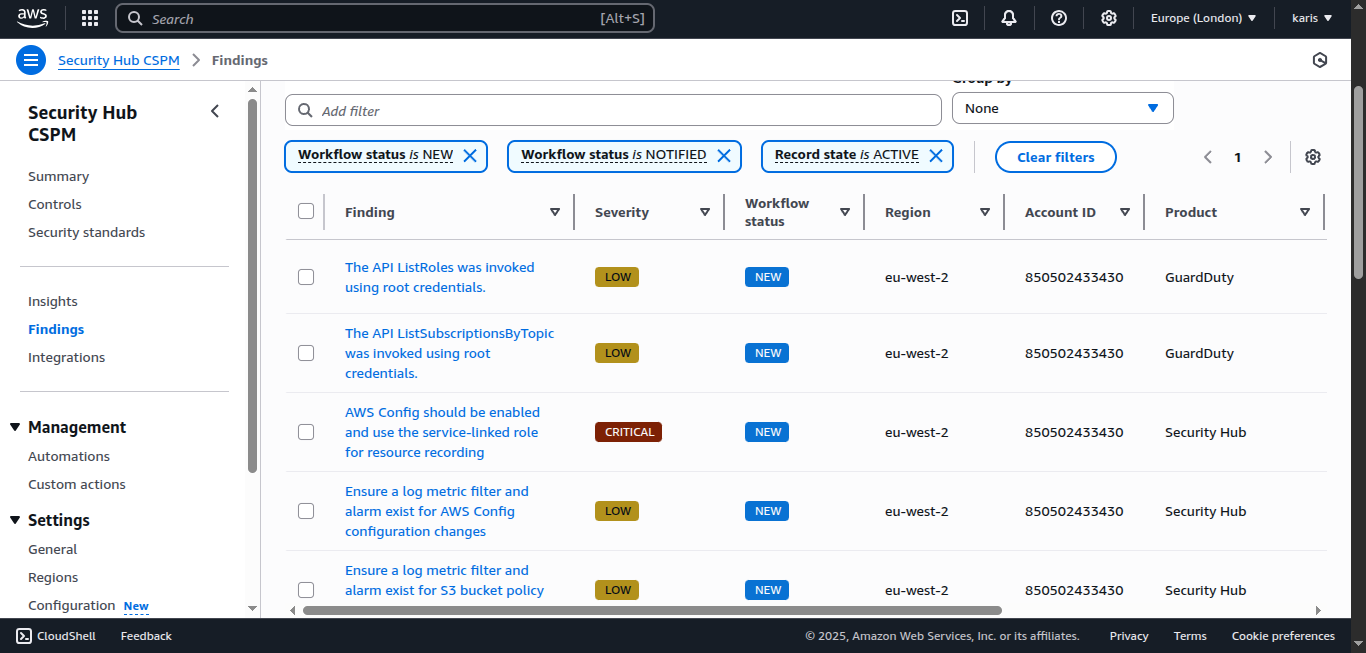Viewport: 1366px width, 653px height.
Task: Select all findings with header checkbox
Action: pos(306,211)
